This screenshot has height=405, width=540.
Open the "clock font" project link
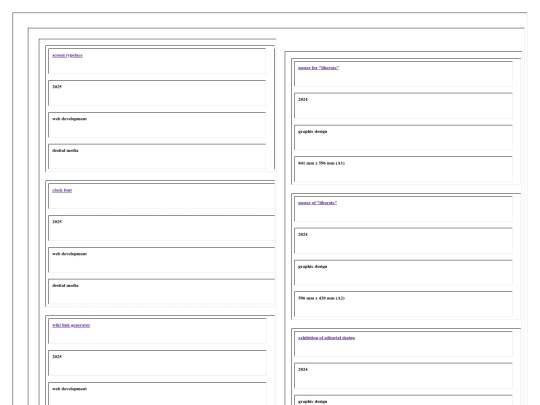[x=62, y=190]
